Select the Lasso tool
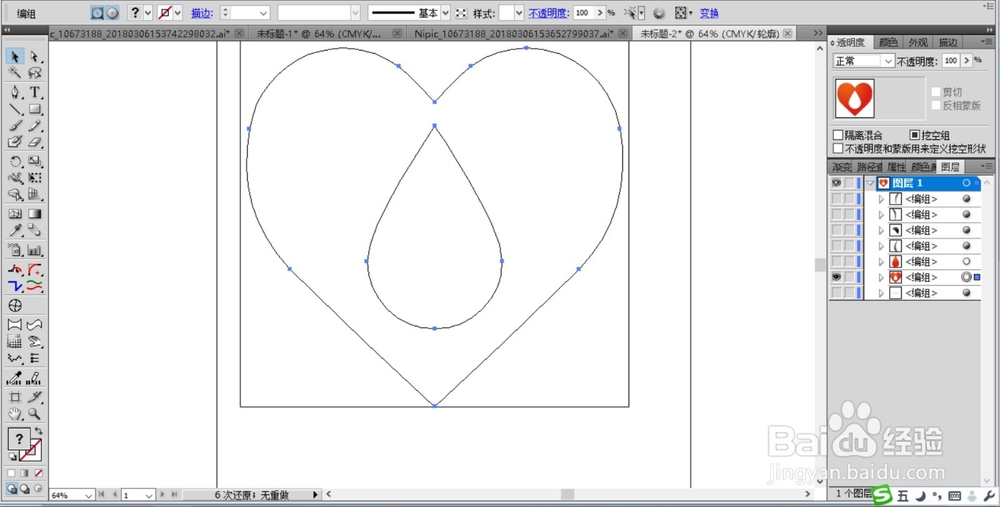1000x507 pixels. pyautogui.click(x=34, y=73)
